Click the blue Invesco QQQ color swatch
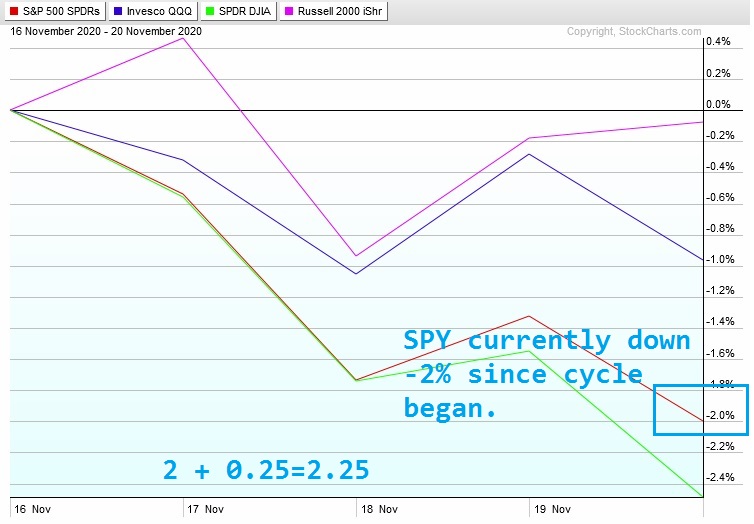Viewport: 754px width, 524px height. [118, 11]
